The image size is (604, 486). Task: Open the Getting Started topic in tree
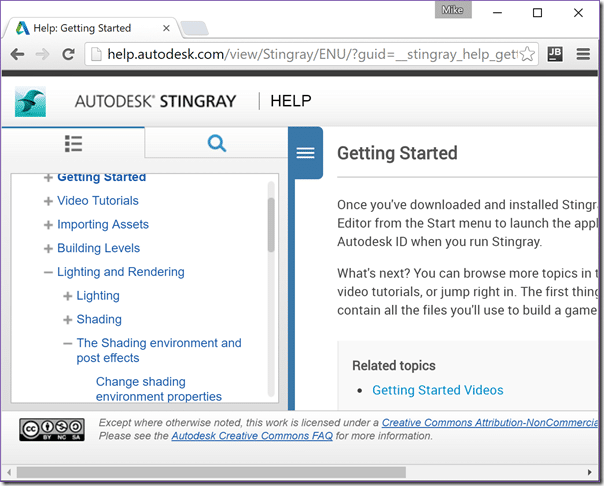click(102, 177)
